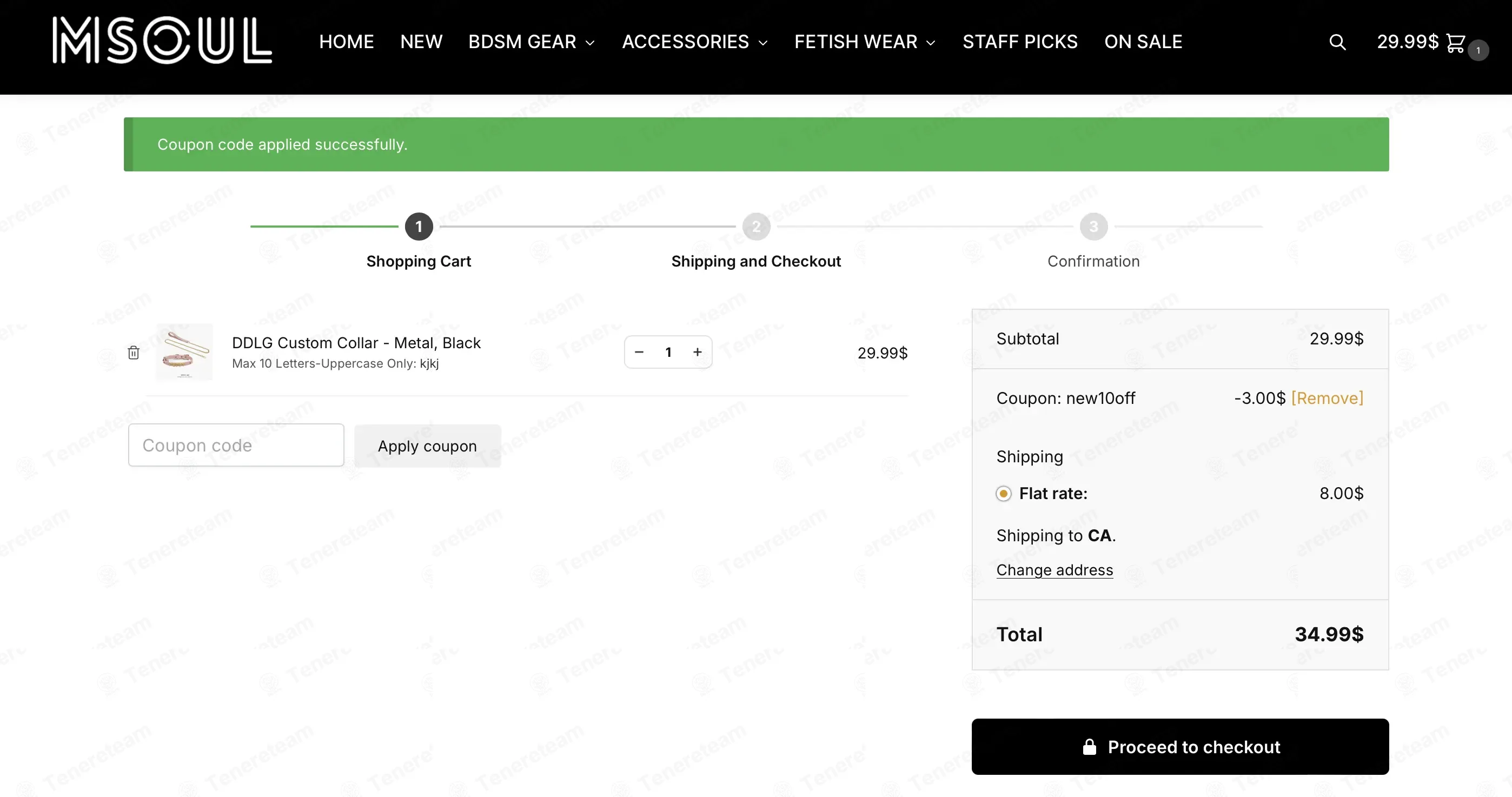Expand the FETISH WEAR dropdown menu
The height and width of the screenshot is (797, 1512).
point(865,42)
